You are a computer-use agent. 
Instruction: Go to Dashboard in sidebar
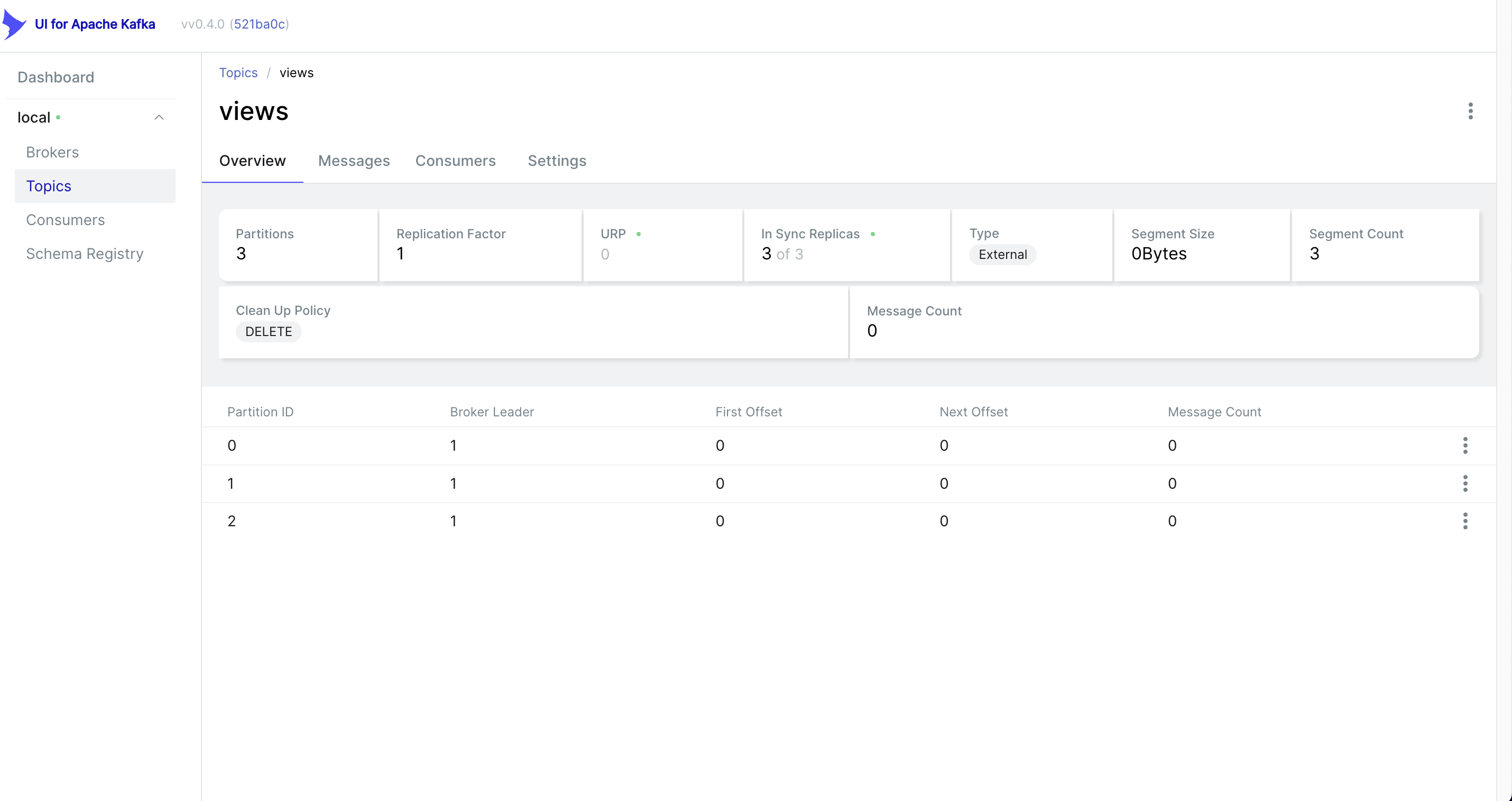(56, 78)
